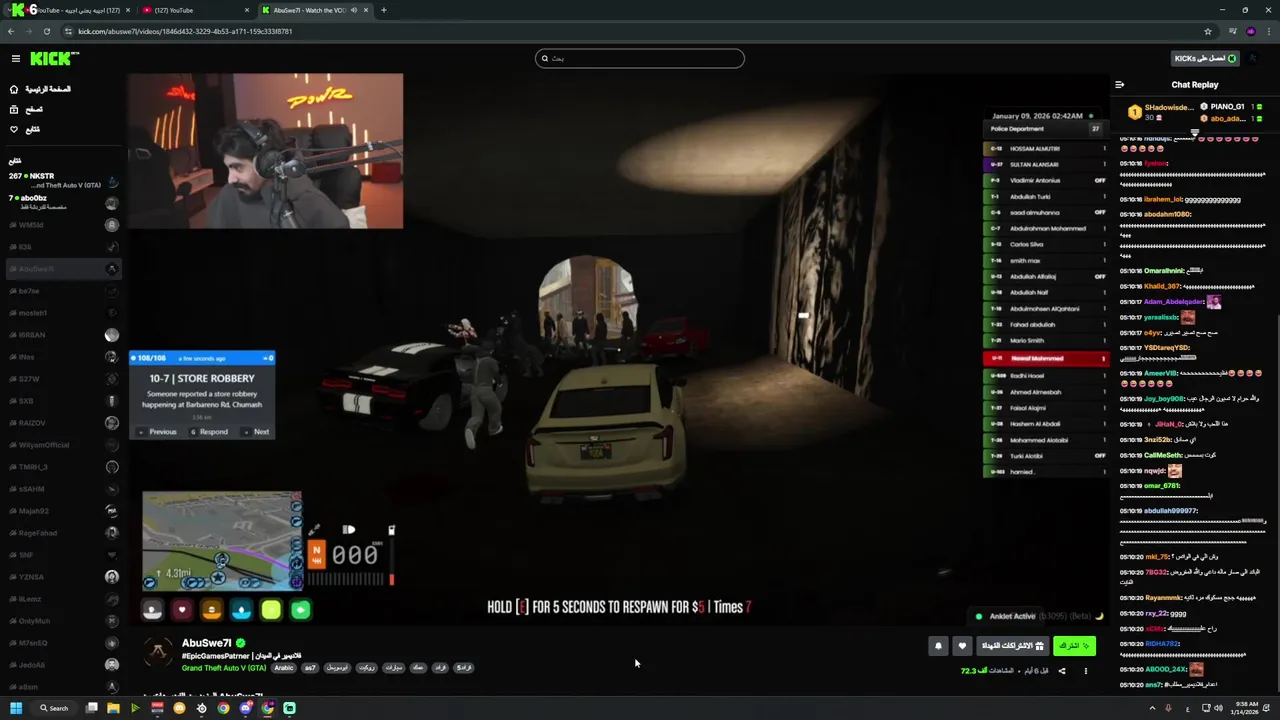Open Chrome three-dot menu
This screenshot has height=720, width=1280.
[1268, 31]
